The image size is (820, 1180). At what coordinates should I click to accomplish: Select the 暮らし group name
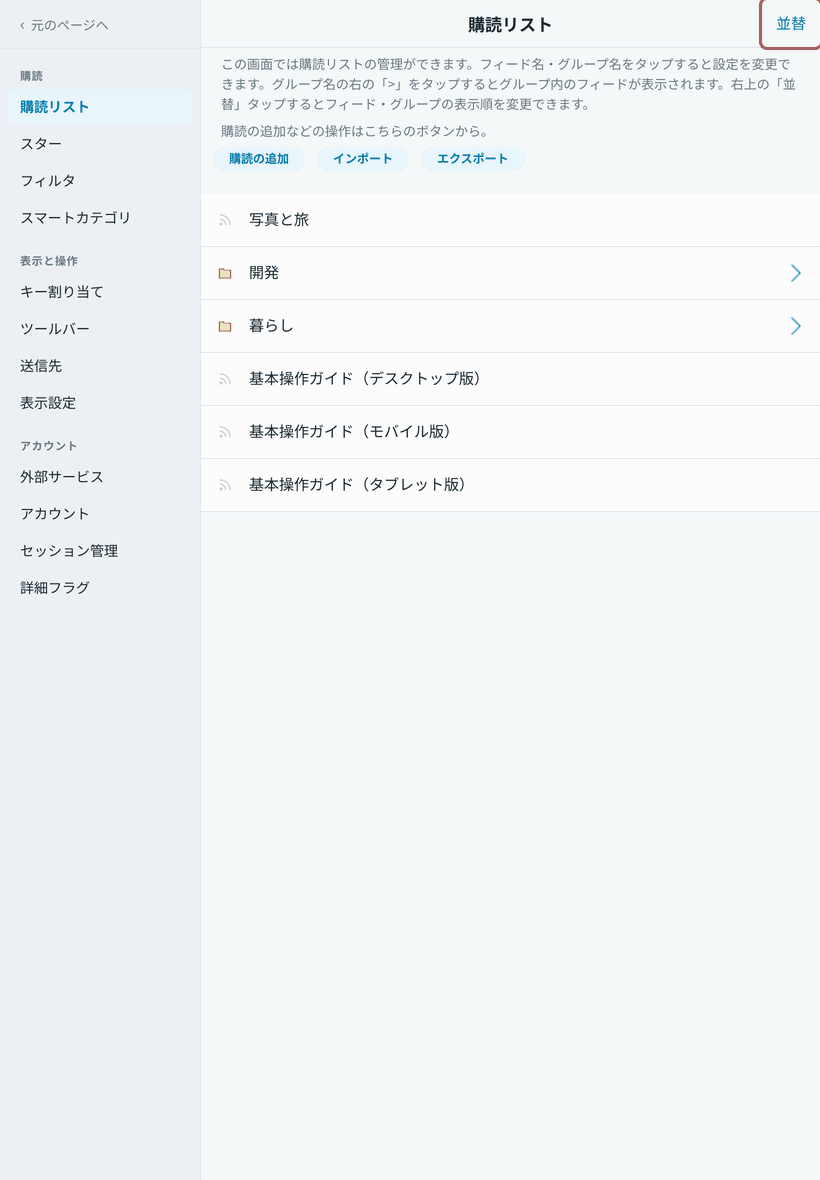pyautogui.click(x=272, y=326)
